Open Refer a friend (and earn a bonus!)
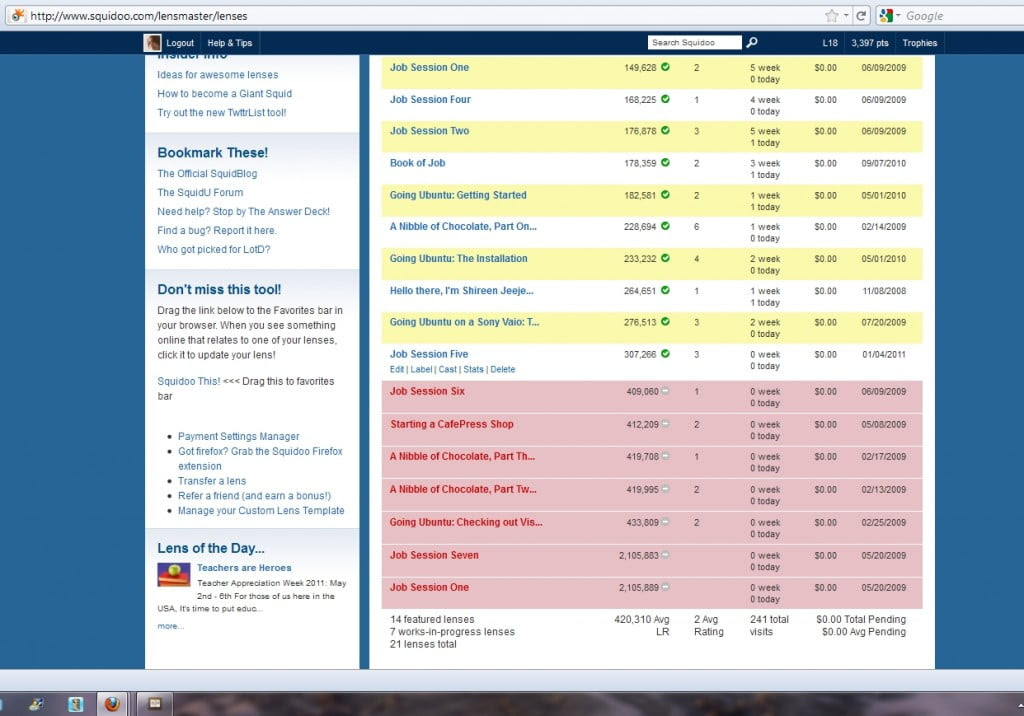Image resolution: width=1024 pixels, height=716 pixels. pyautogui.click(x=254, y=496)
